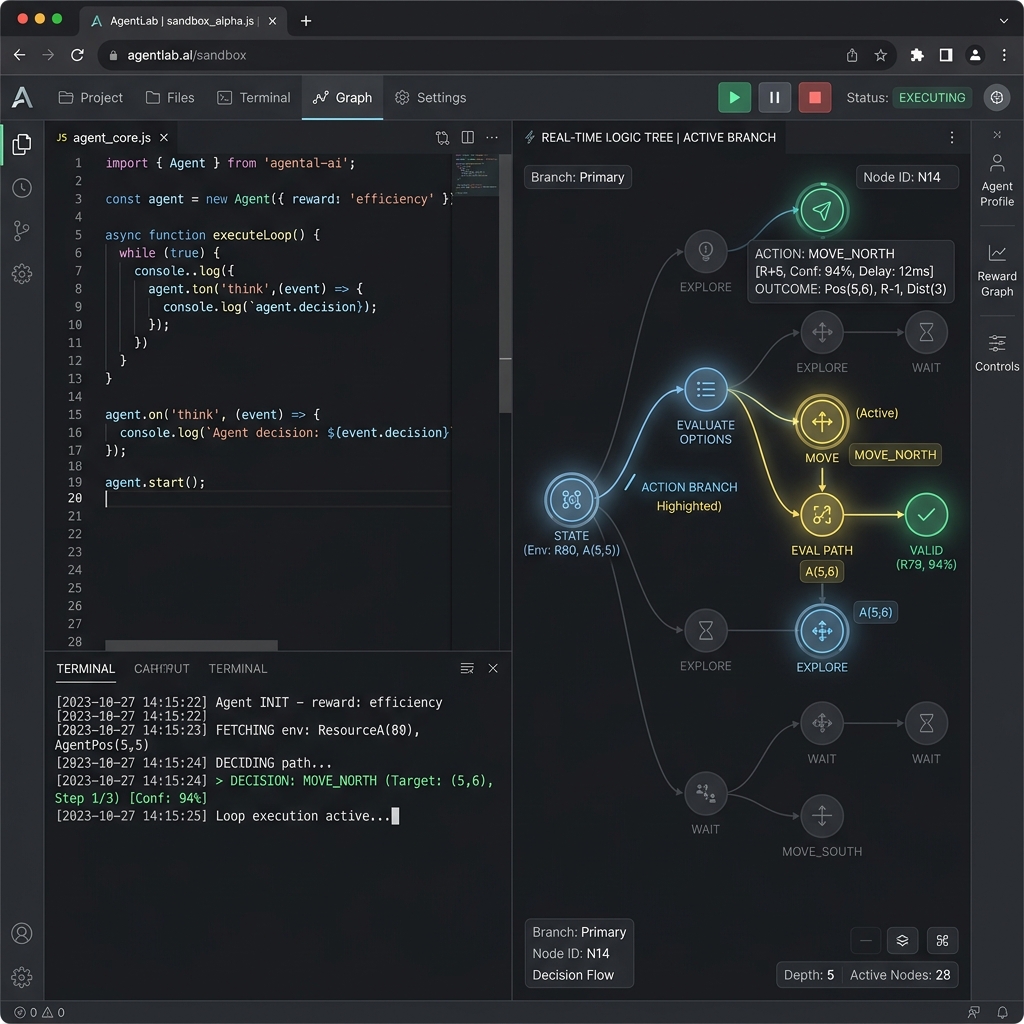Click the layers icon button in graph footer
Screen dimensions: 1024x1024
[x=903, y=940]
